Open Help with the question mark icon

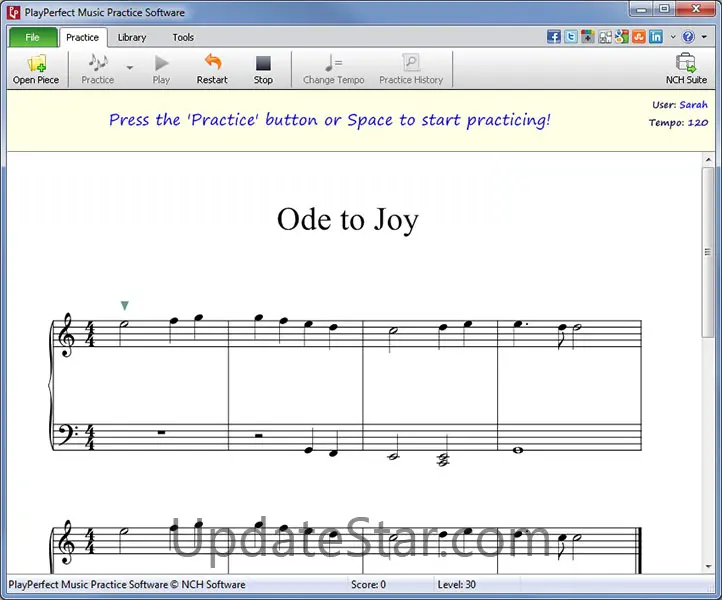(x=688, y=37)
